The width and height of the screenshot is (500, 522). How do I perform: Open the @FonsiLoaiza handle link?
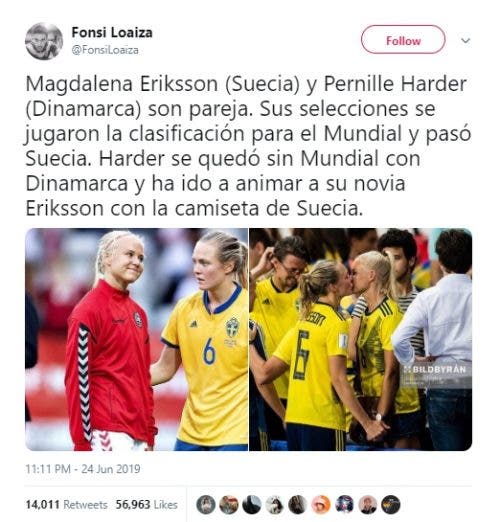pyautogui.click(x=105, y=50)
